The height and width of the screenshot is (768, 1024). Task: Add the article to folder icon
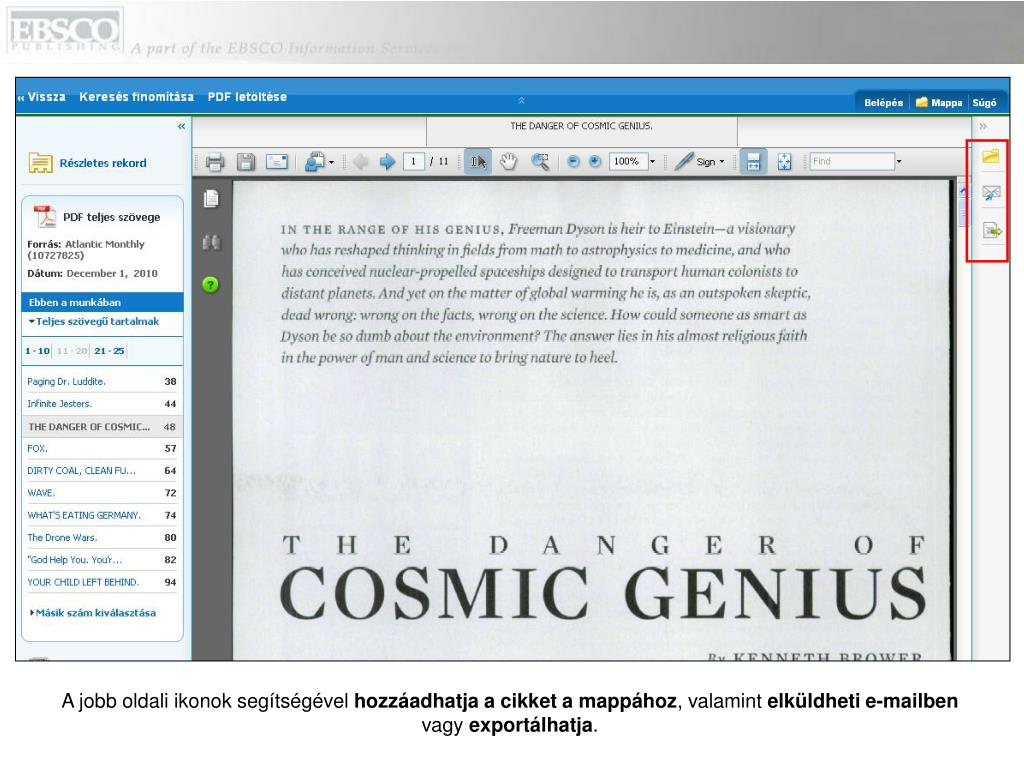click(991, 155)
